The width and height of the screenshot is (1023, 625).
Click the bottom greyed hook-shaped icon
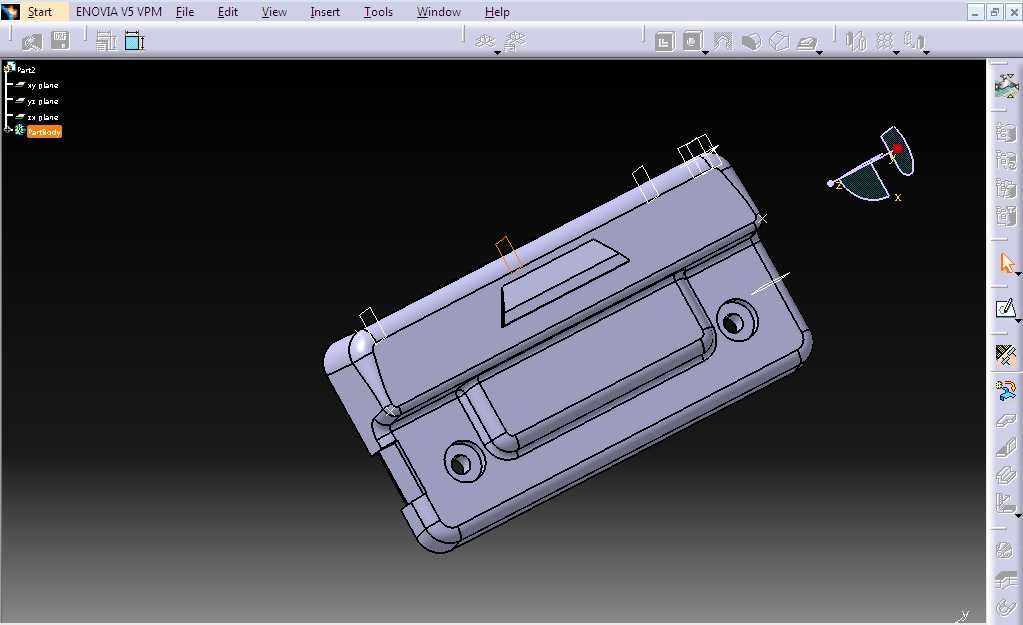tap(1005, 606)
